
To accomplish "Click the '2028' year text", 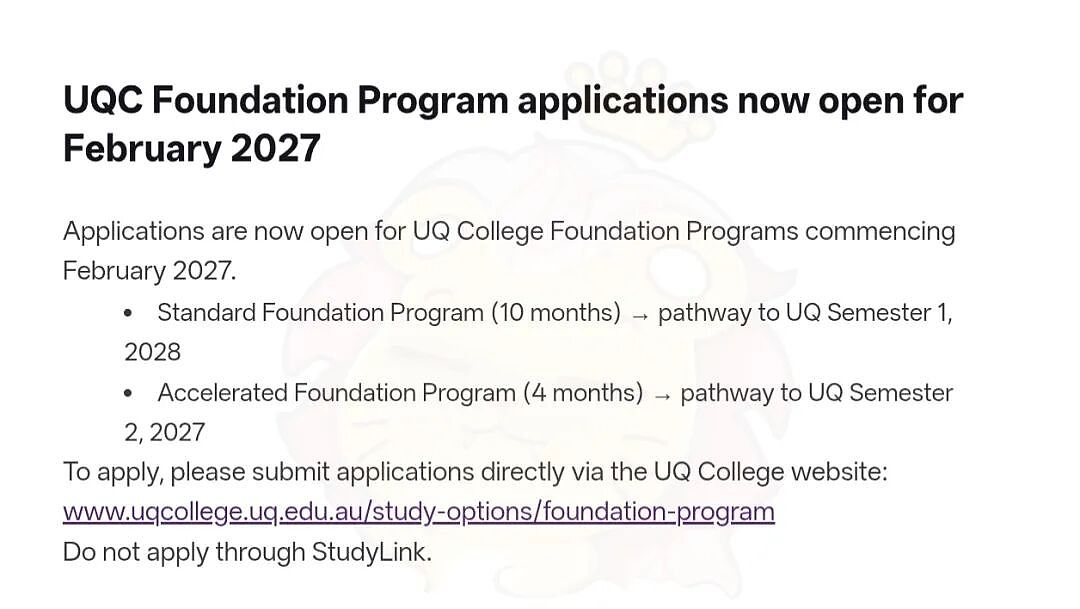I will click(x=152, y=352).
